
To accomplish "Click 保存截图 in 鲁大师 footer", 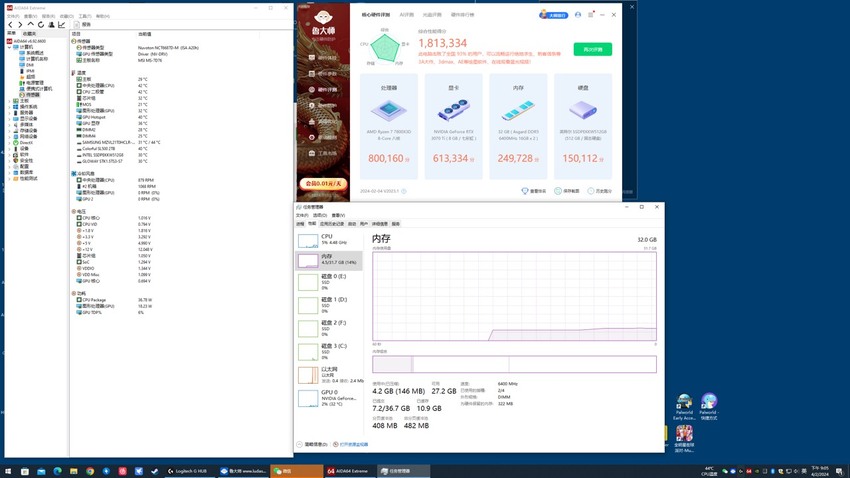I will point(567,191).
